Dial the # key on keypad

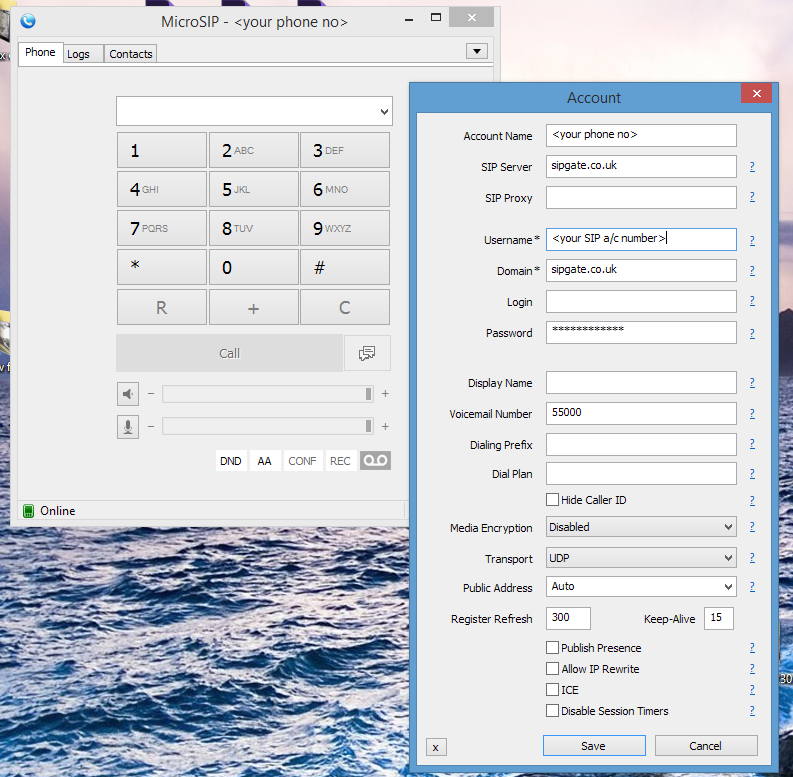tap(345, 267)
